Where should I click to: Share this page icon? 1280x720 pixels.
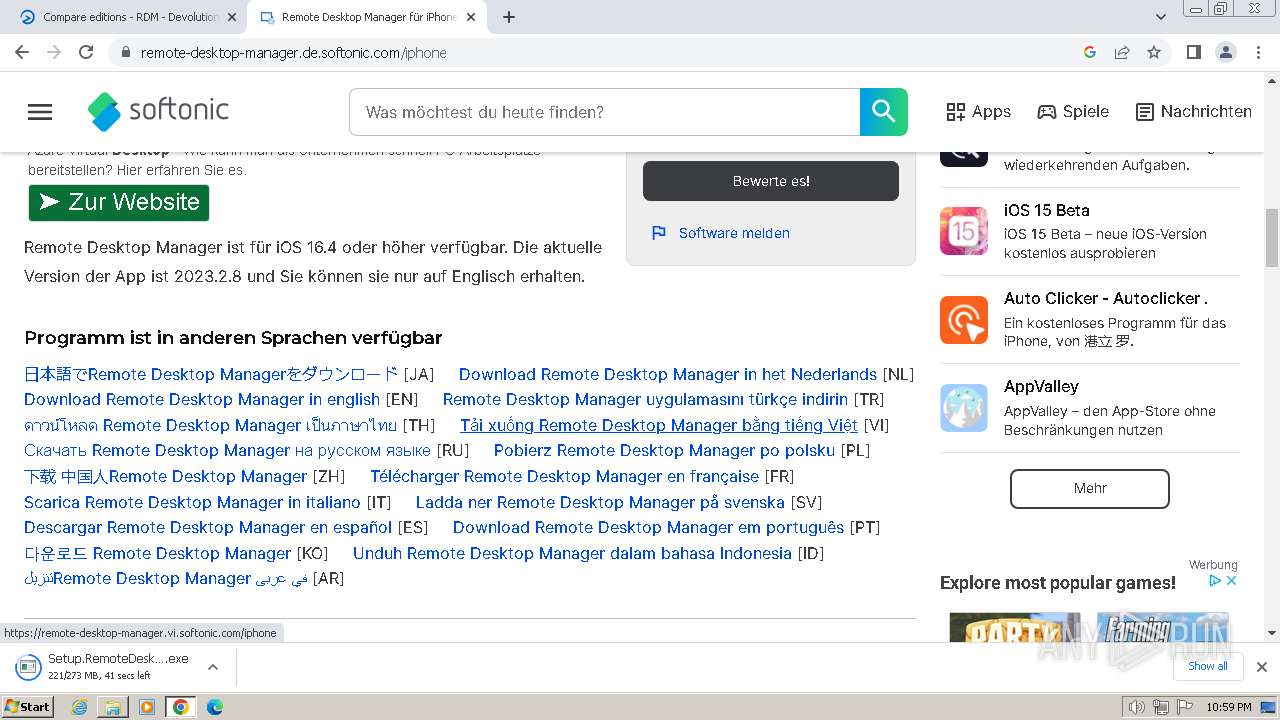(1122, 52)
